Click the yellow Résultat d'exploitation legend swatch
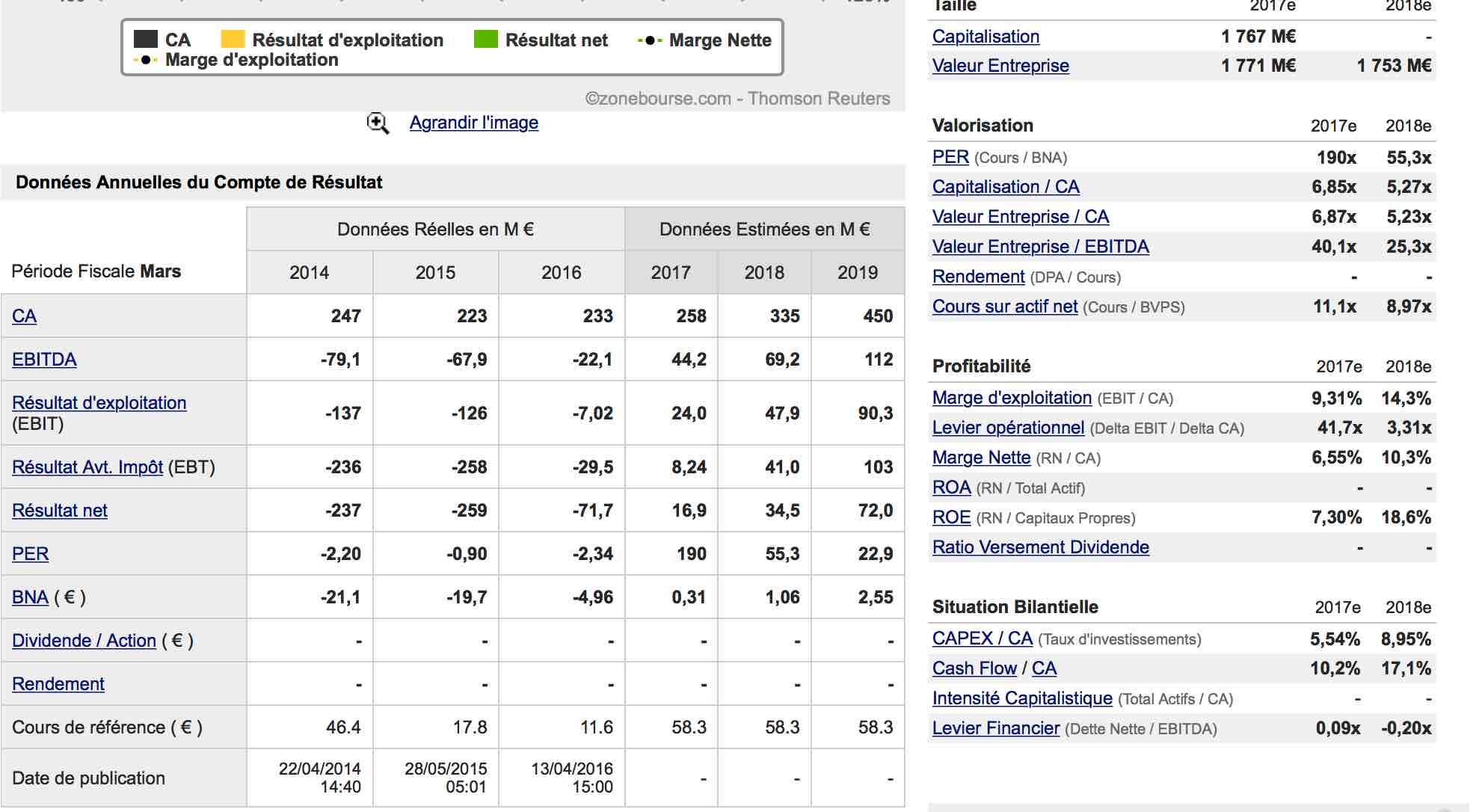This screenshot has height=812, width=1479. pos(233,40)
